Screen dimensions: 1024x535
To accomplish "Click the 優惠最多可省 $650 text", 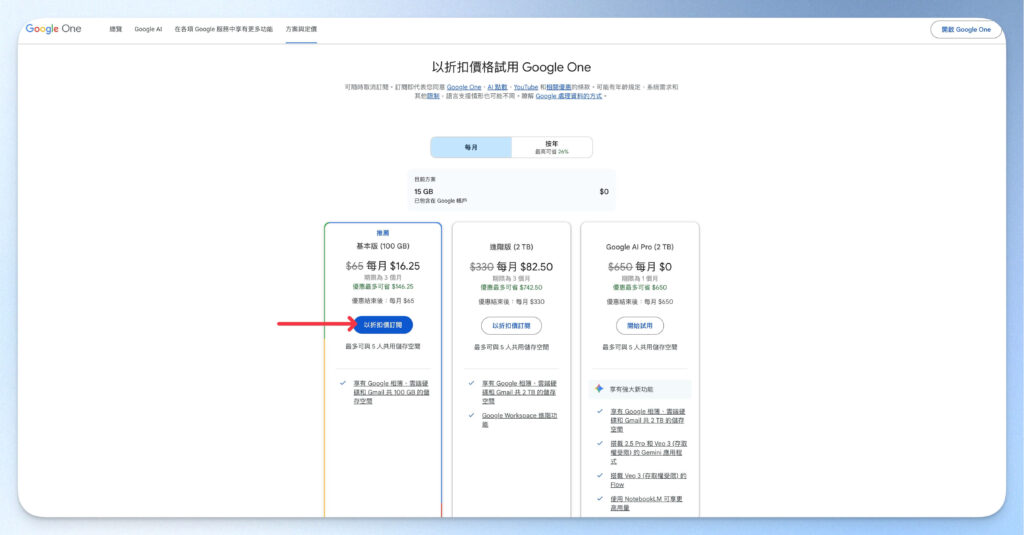I will point(639,287).
